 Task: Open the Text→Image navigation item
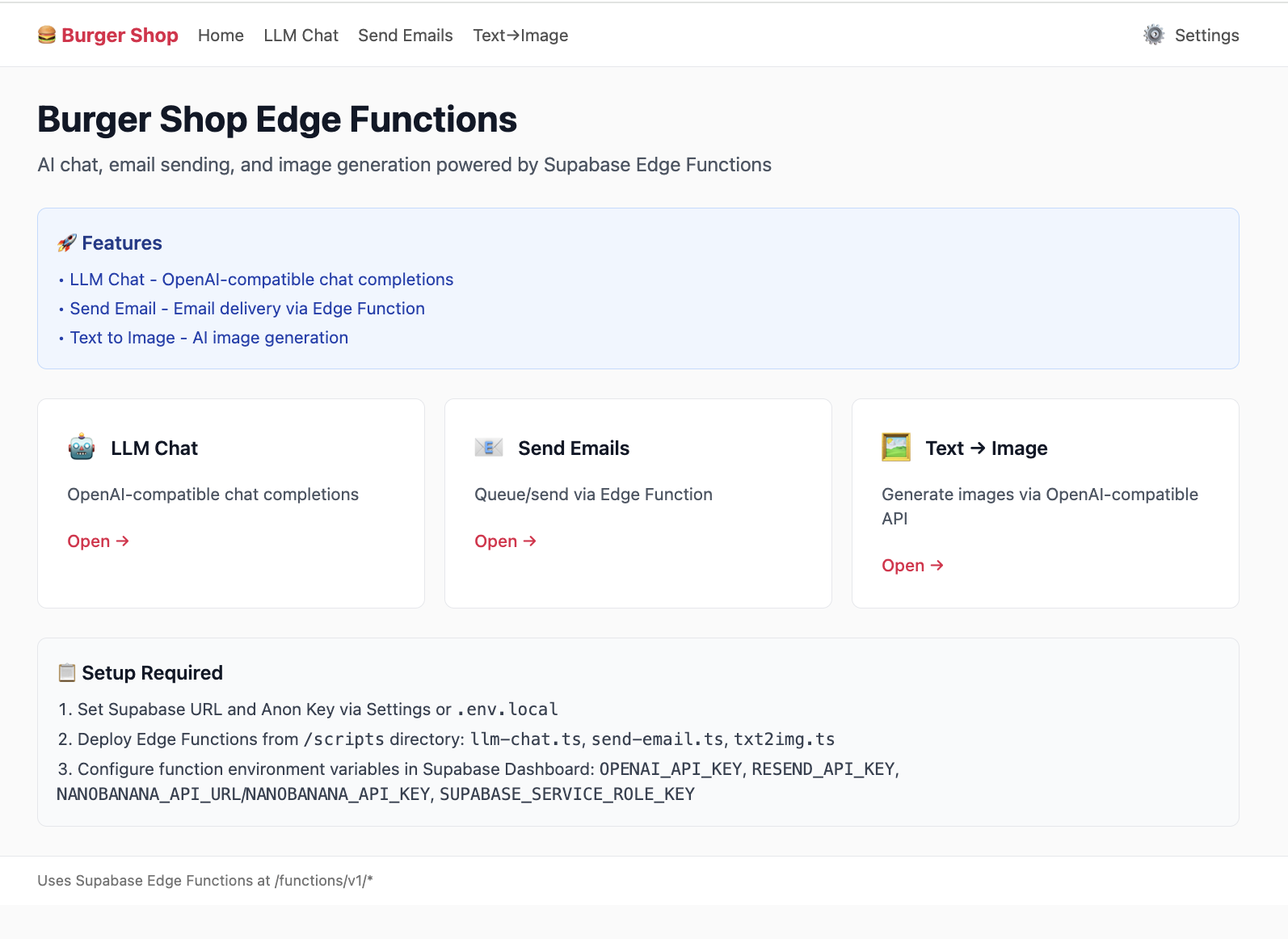520,36
